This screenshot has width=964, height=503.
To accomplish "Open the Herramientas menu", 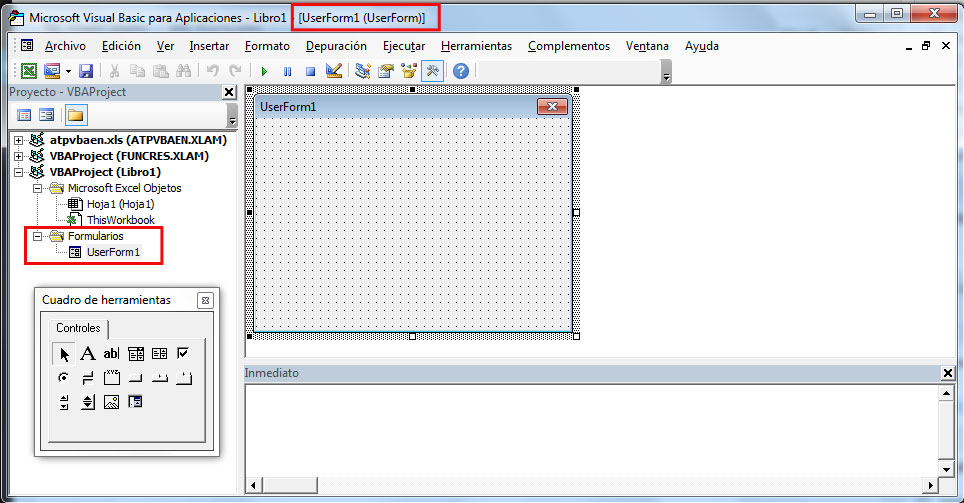I will pyautogui.click(x=476, y=46).
